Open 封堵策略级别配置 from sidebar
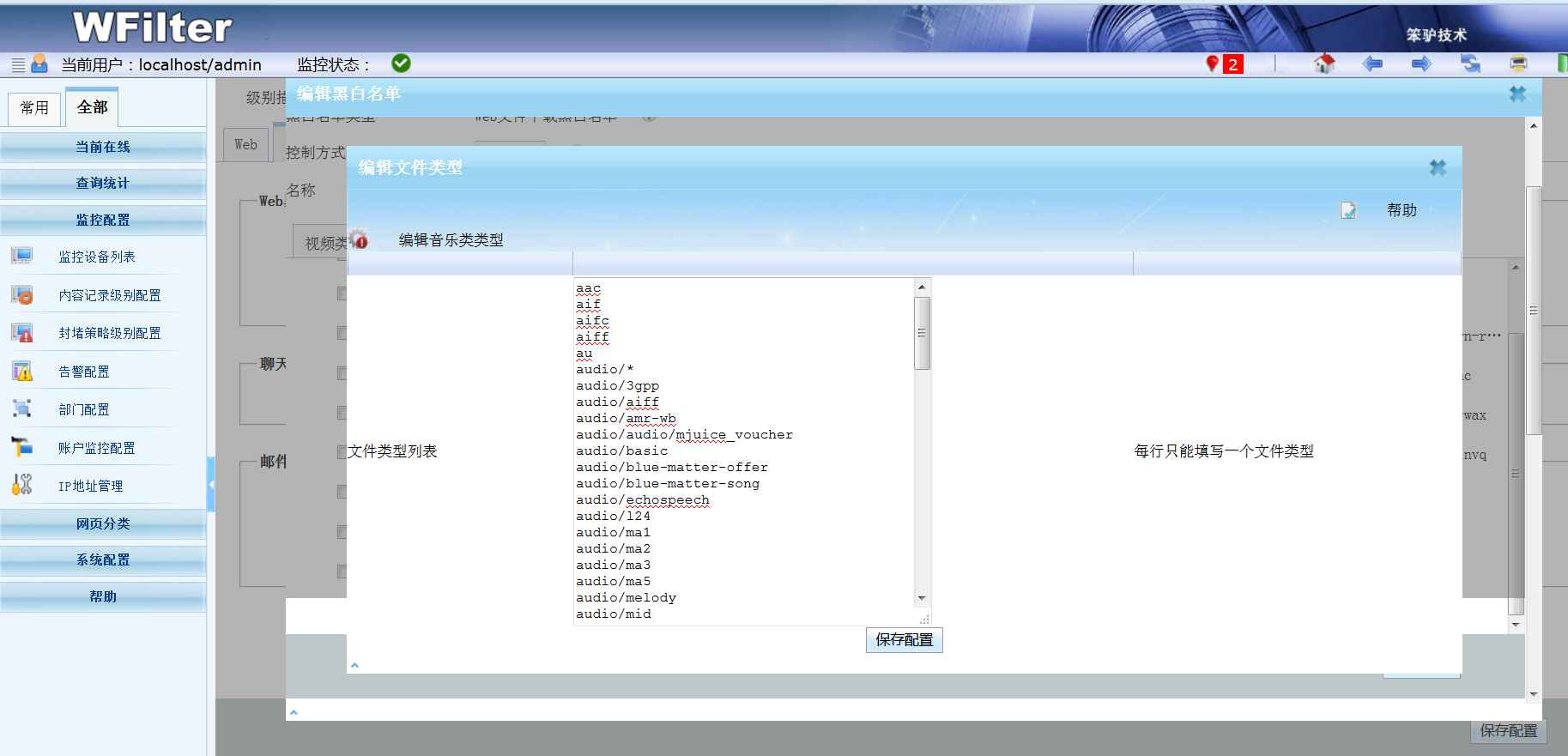The height and width of the screenshot is (756, 1568). [x=109, y=333]
